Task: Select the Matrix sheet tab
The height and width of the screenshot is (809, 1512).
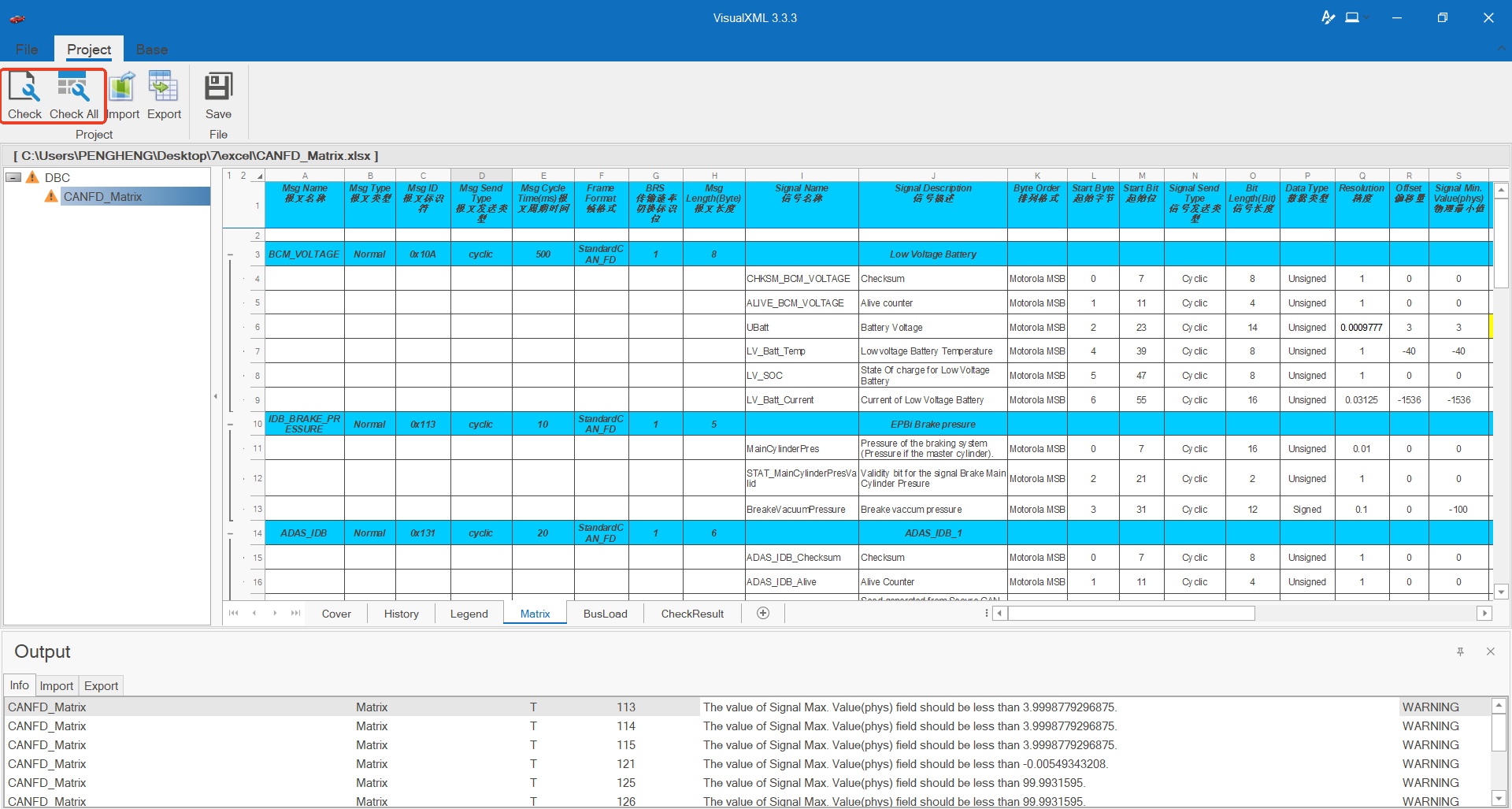Action: (535, 614)
